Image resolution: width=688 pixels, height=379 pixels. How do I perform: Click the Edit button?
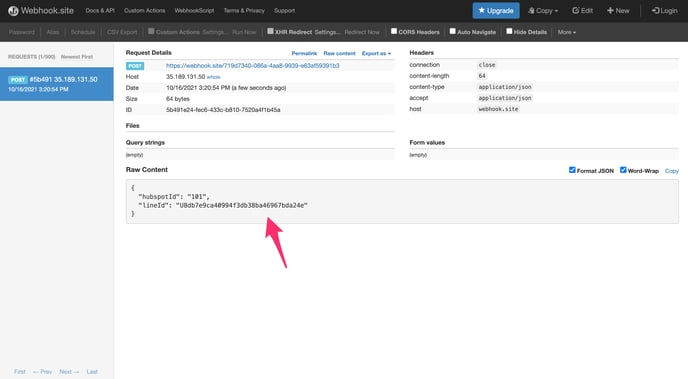582,11
